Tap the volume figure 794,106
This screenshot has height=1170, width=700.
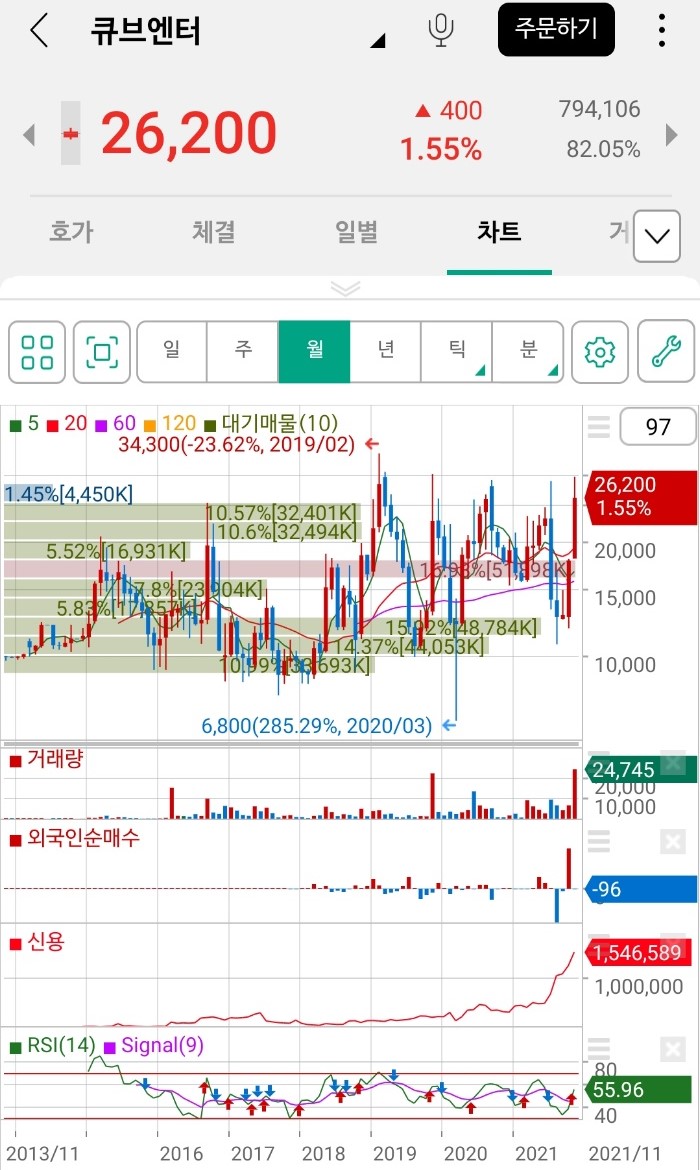pyautogui.click(x=599, y=110)
